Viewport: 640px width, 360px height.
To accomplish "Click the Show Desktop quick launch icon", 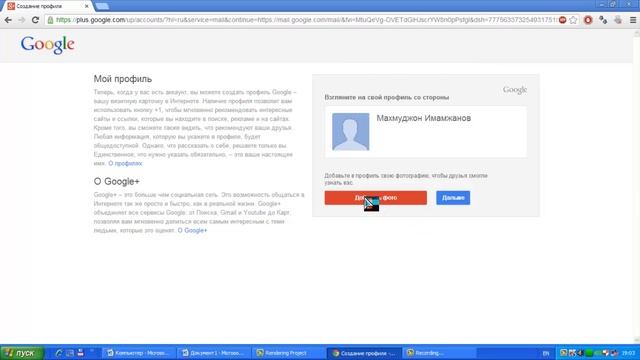I will (70, 353).
